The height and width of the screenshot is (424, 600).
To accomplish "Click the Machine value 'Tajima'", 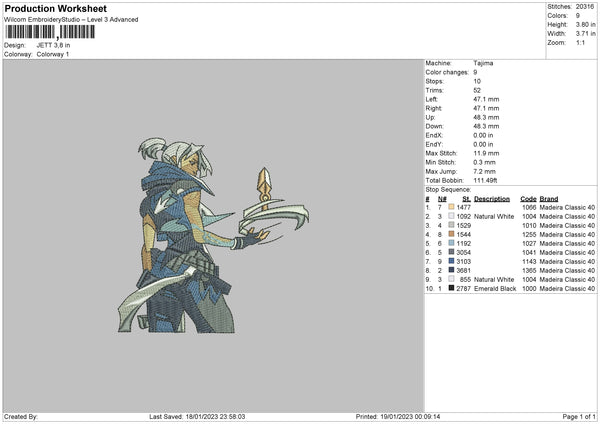I will click(483, 63).
